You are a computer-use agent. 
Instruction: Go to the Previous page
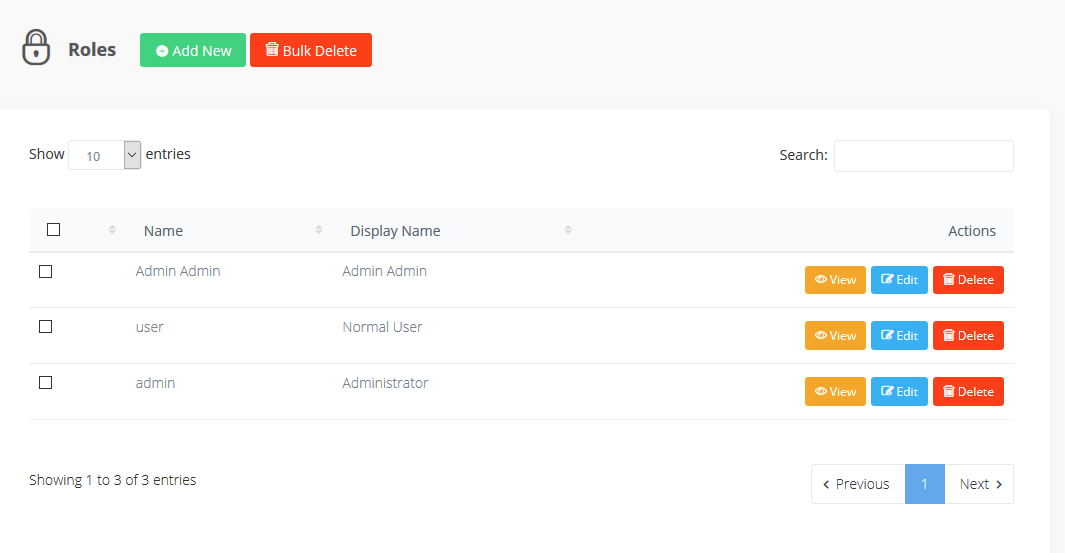(857, 484)
